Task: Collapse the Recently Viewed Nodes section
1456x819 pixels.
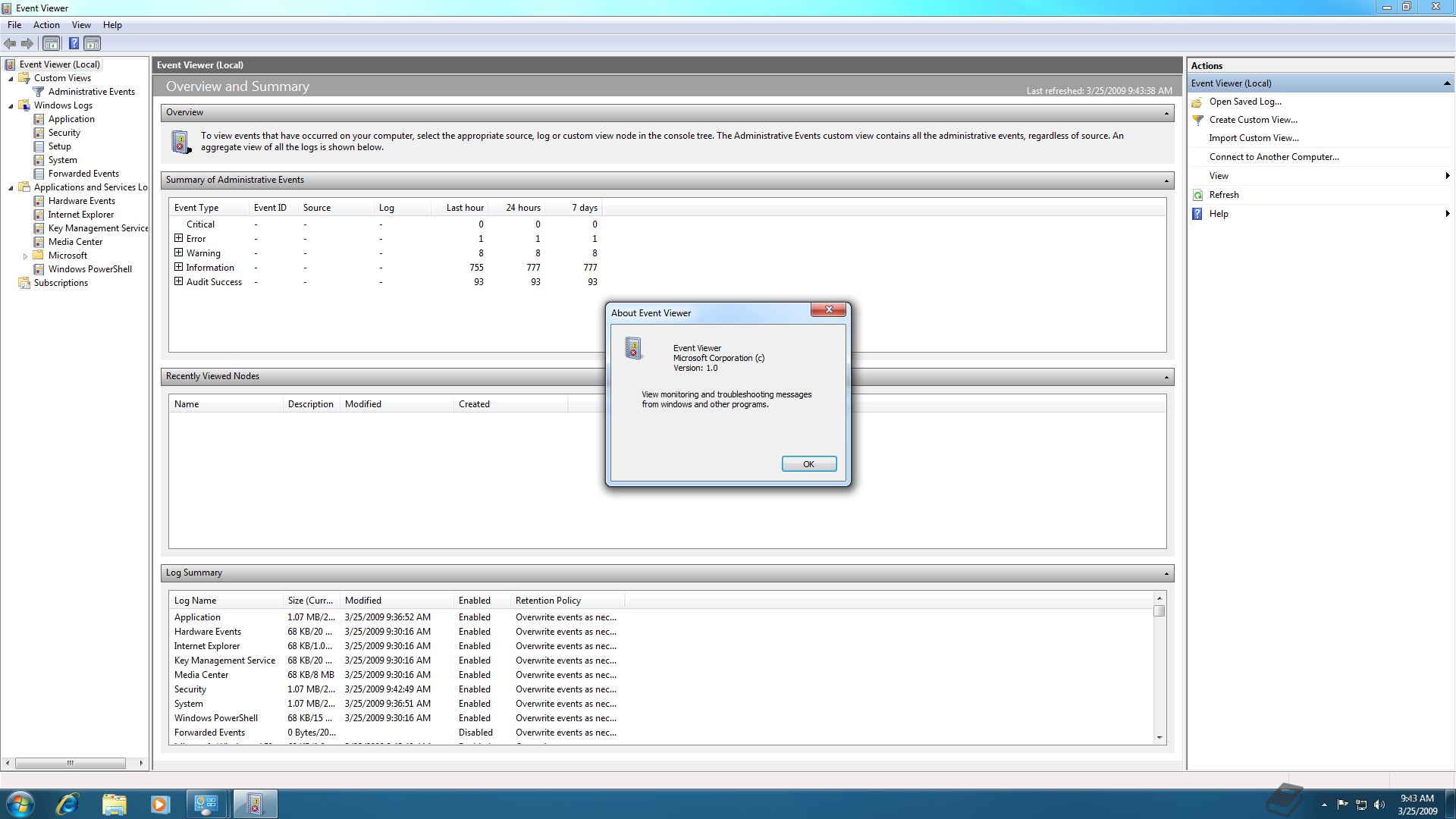Action: (x=1166, y=377)
